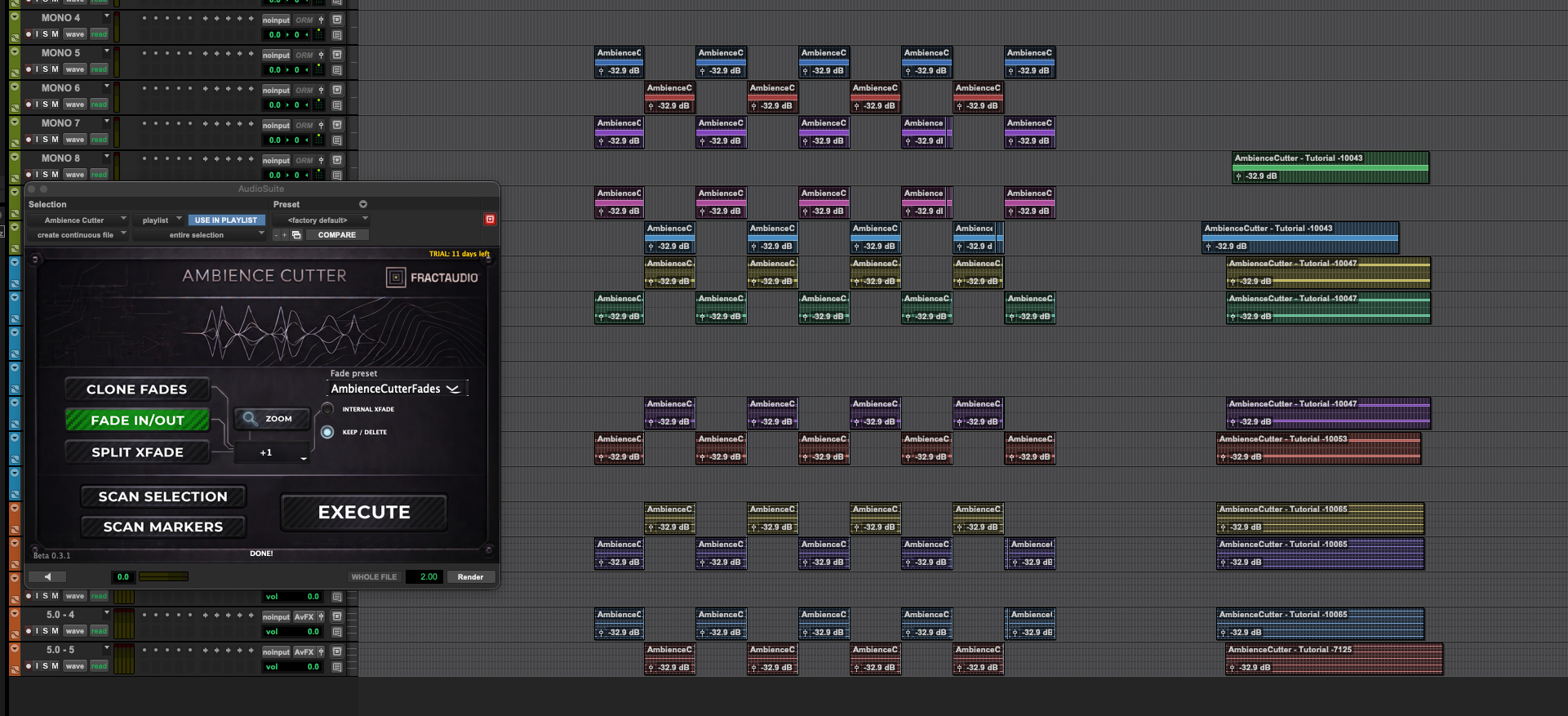Open the MONO 5 track options menu
The width and height of the screenshot is (1568, 716).
[x=106, y=51]
